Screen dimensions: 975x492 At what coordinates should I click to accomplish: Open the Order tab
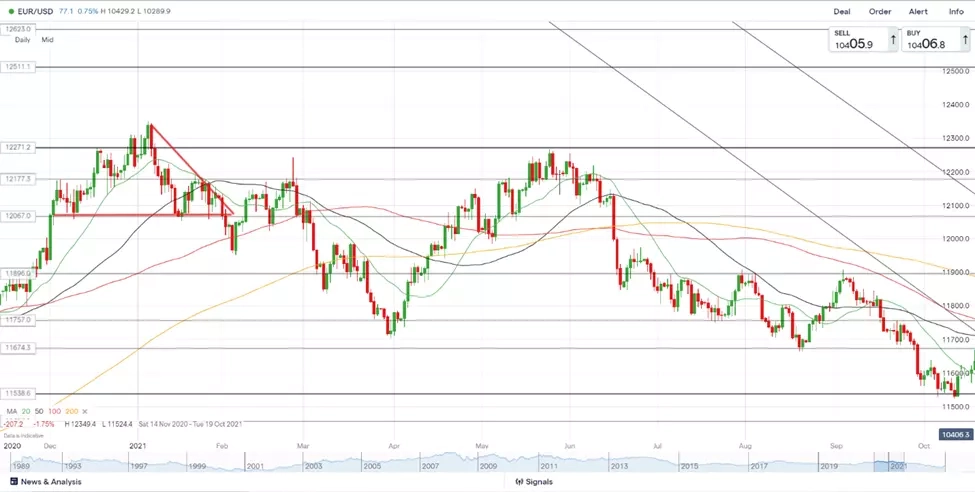[x=880, y=11]
